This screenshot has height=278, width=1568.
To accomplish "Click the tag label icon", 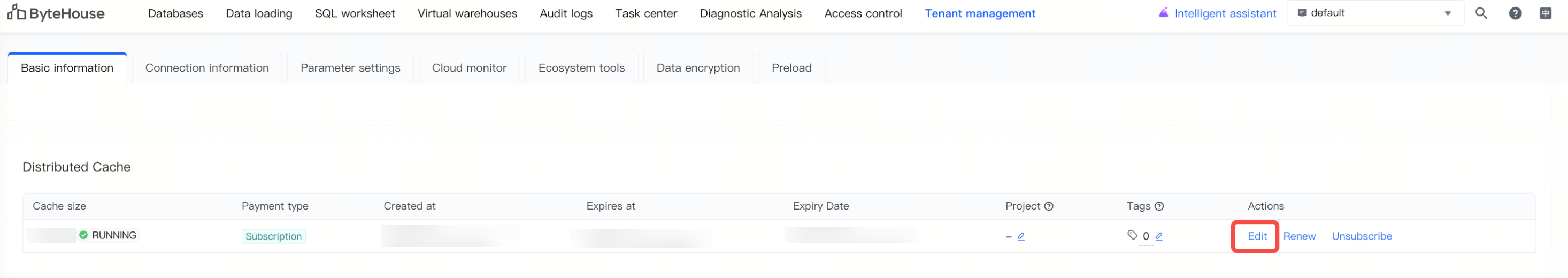I will pyautogui.click(x=1132, y=235).
